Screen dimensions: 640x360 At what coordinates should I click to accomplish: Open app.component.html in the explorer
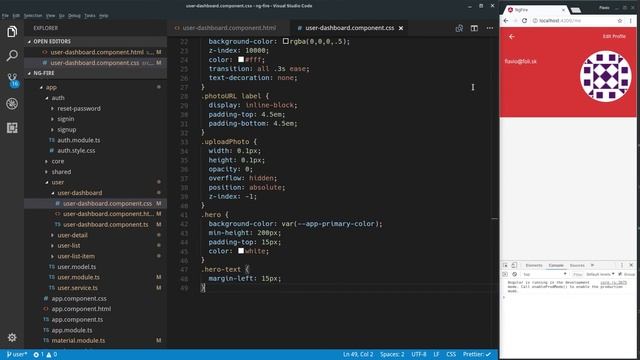coord(81,309)
